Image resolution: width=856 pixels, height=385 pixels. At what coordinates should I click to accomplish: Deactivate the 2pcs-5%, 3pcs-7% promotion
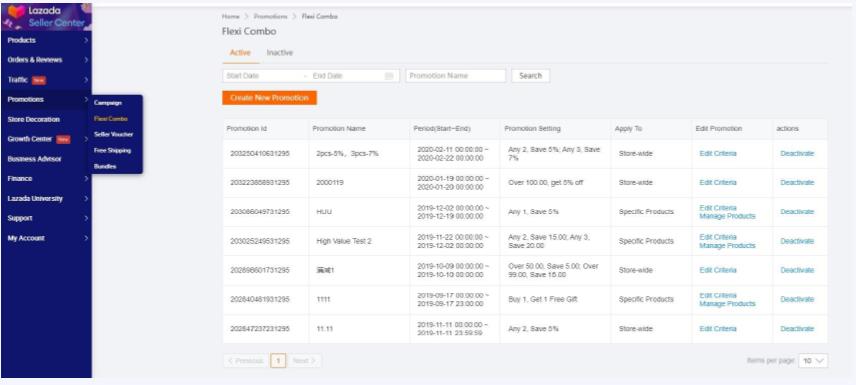coord(797,153)
